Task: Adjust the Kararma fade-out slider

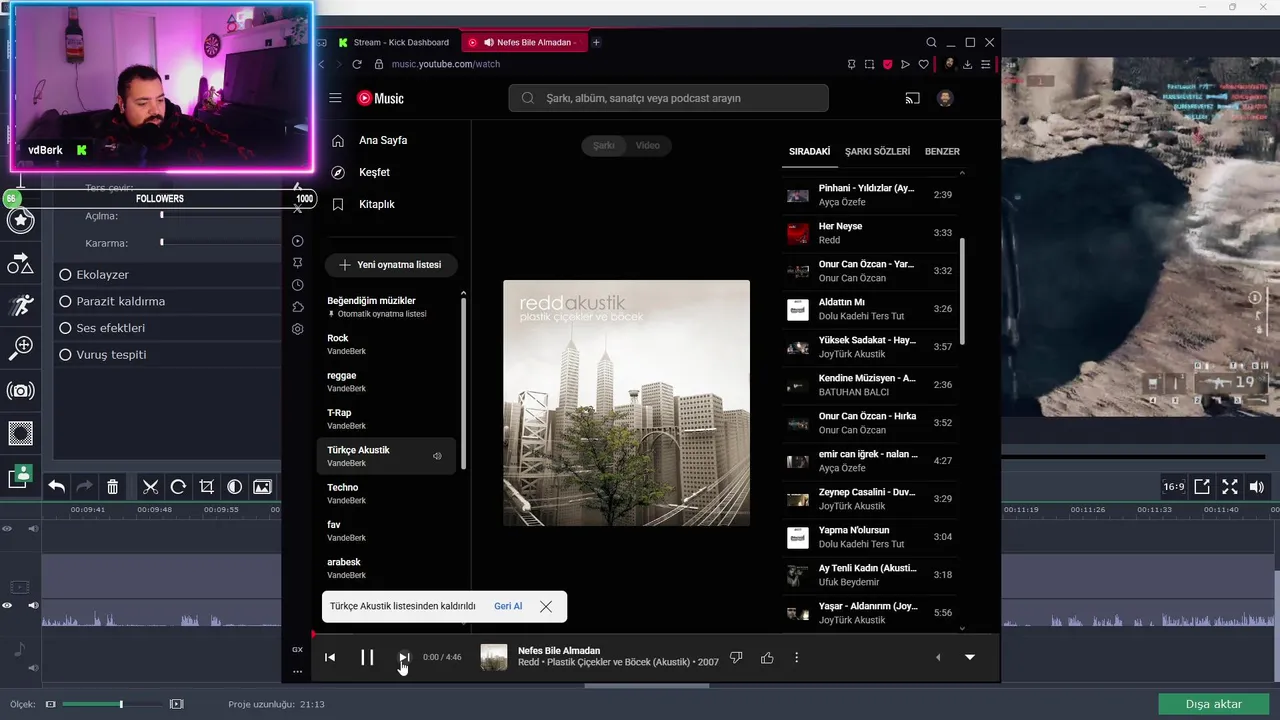Action: 161,242
